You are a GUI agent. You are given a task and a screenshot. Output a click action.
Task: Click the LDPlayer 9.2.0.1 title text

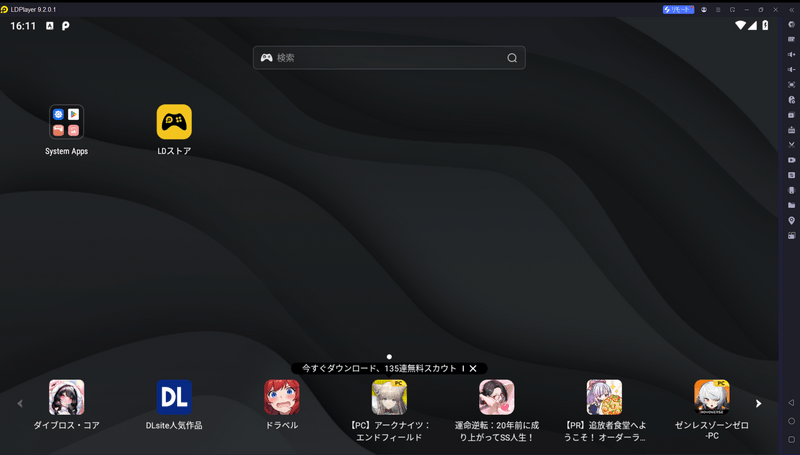33,9
